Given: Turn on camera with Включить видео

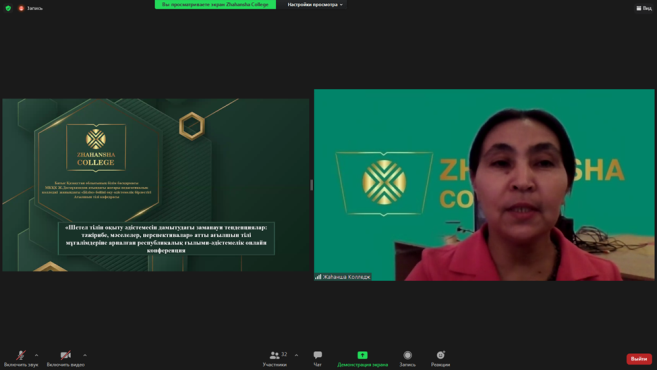Looking at the screenshot, I should tap(65, 359).
